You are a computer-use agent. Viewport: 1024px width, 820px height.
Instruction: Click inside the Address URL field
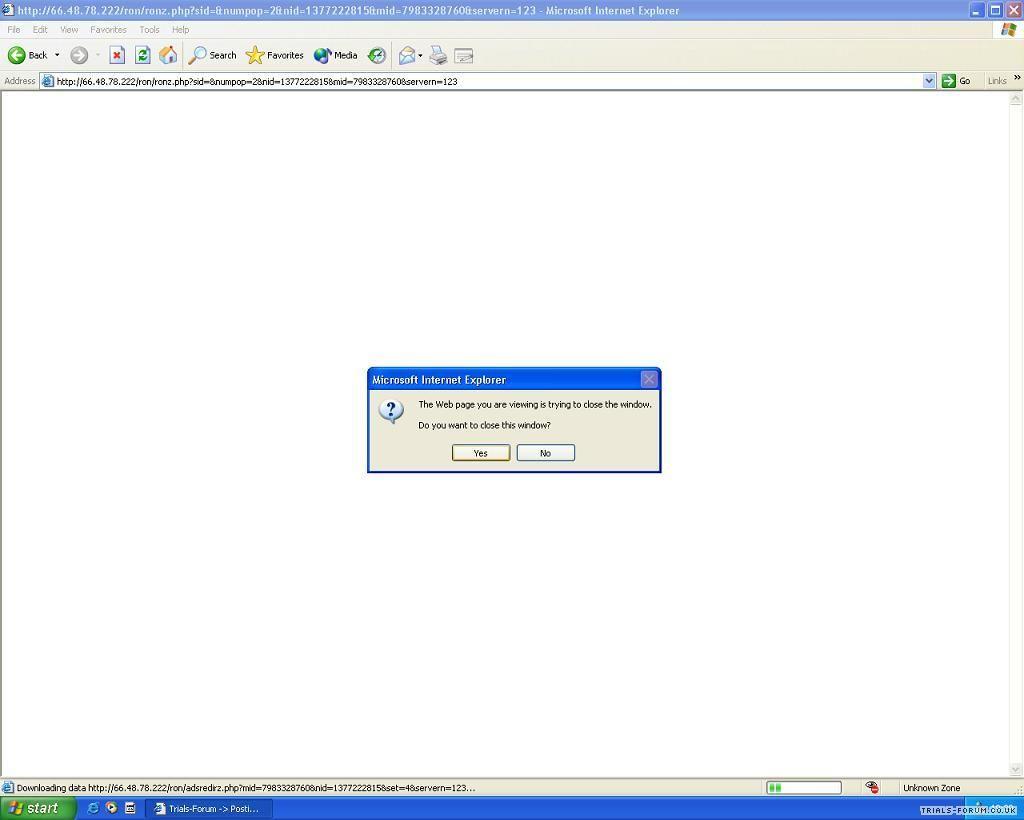point(488,81)
